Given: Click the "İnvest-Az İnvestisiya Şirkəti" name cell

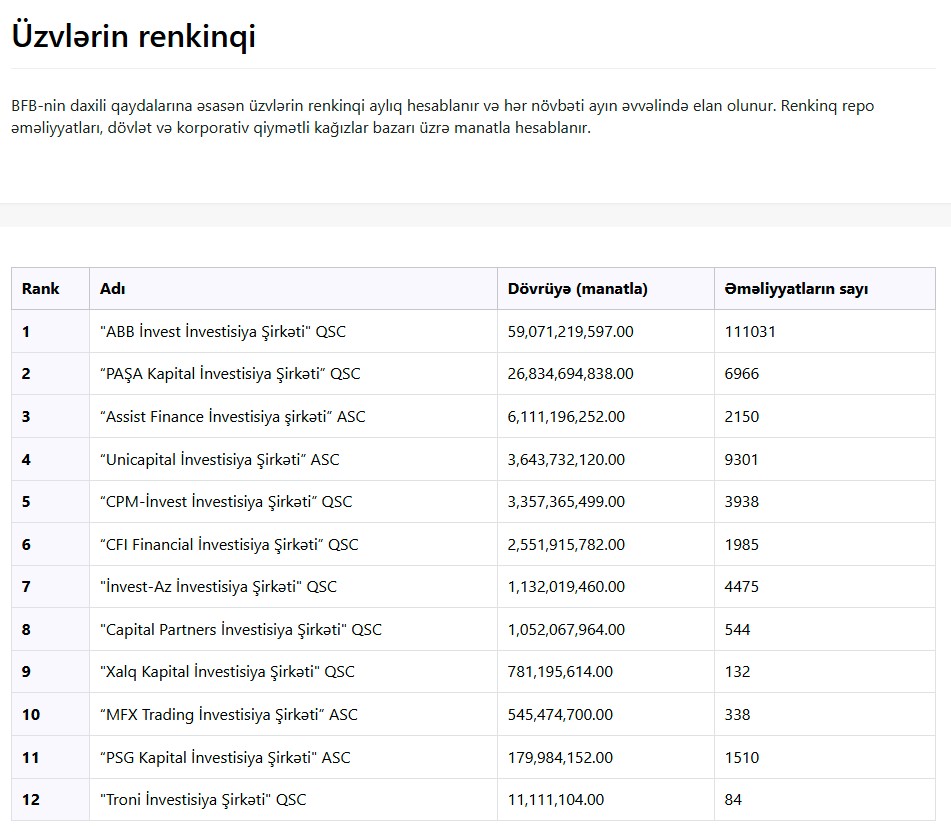Looking at the screenshot, I should pos(219,587).
